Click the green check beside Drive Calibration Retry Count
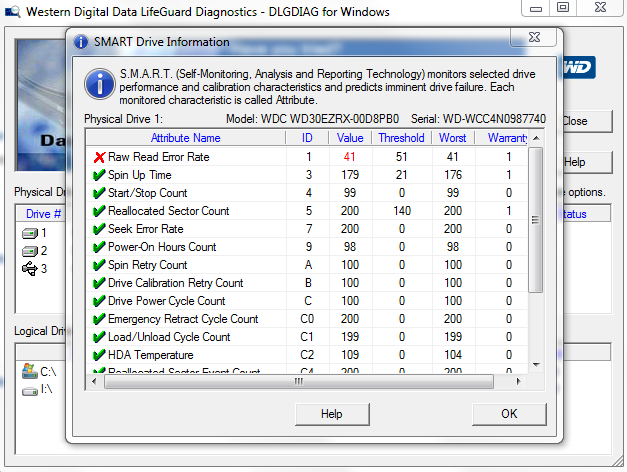This screenshot has height=472, width=627. (99, 283)
